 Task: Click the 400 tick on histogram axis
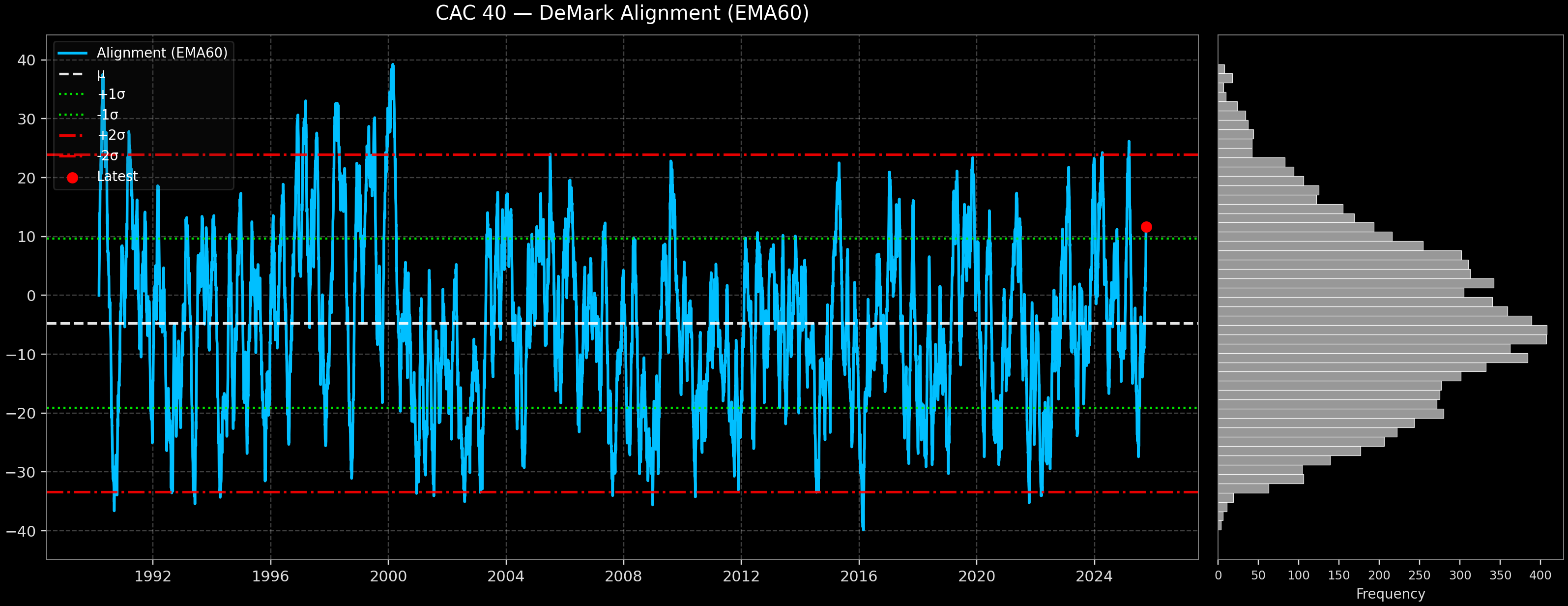tap(1540, 576)
